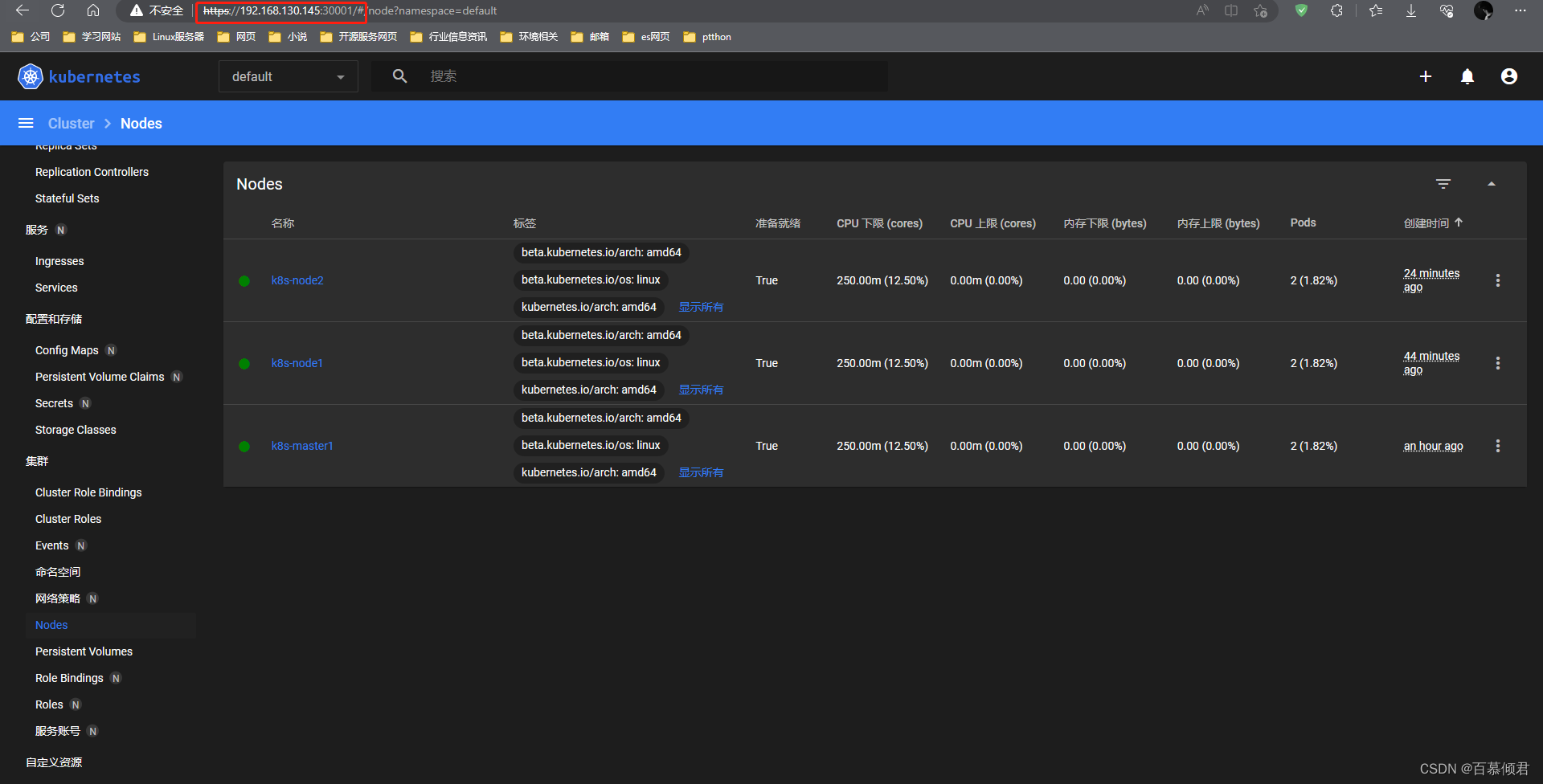Open the k8s-node1 node link

point(297,363)
